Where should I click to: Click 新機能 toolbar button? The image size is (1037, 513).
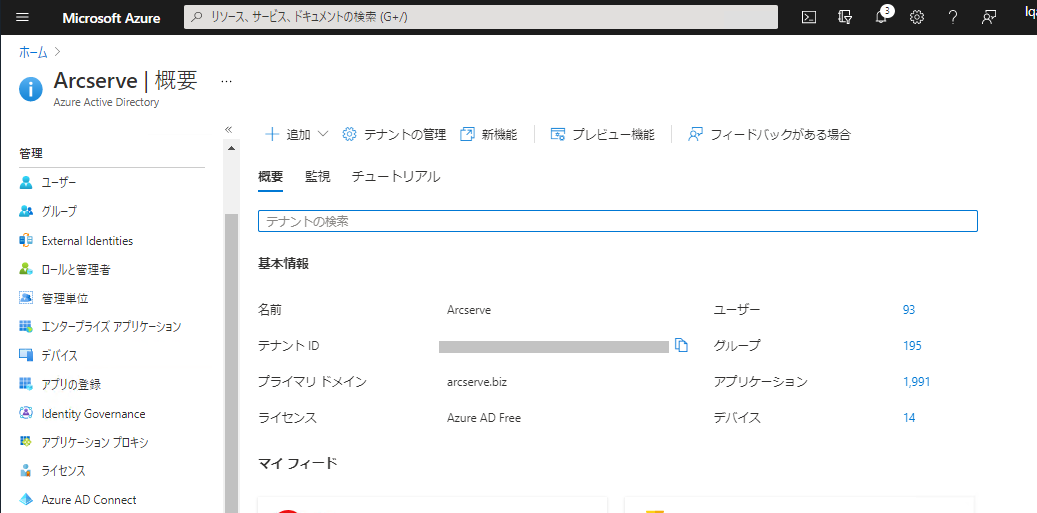[489, 135]
